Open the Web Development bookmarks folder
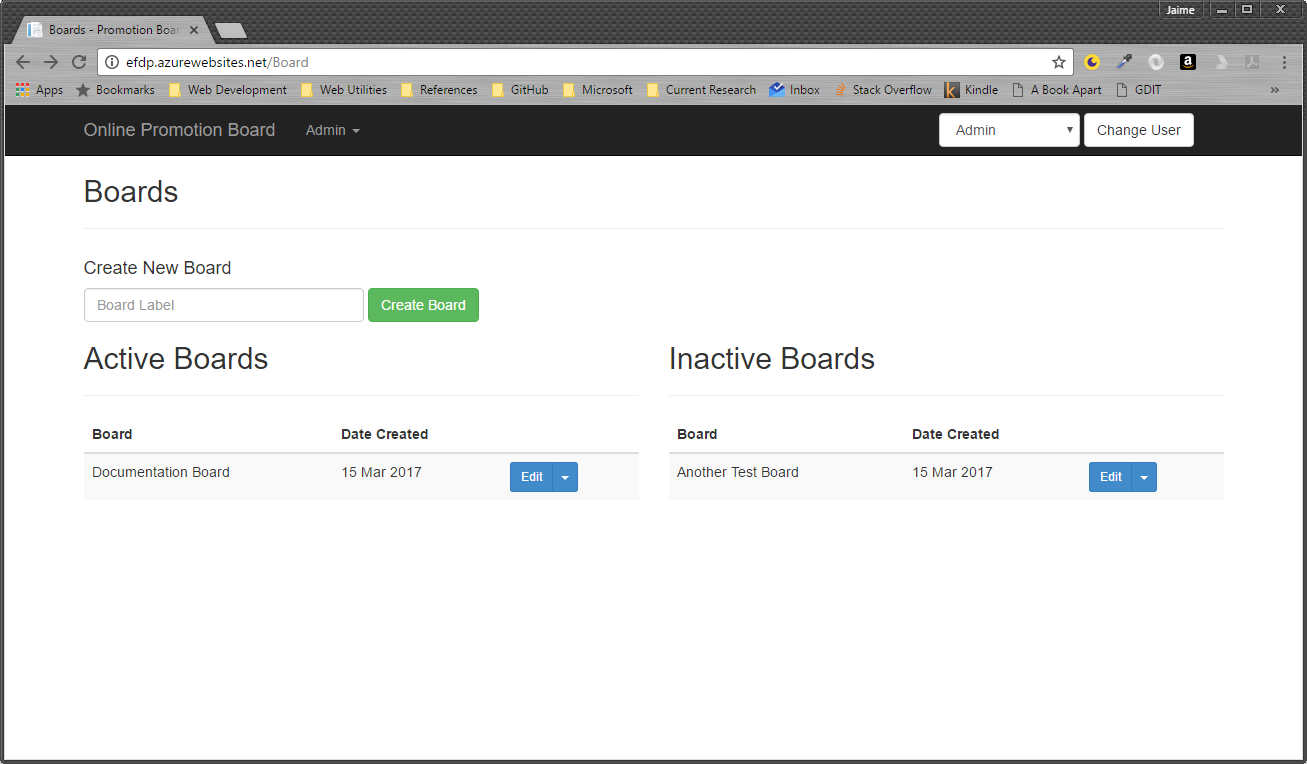 pyautogui.click(x=228, y=90)
